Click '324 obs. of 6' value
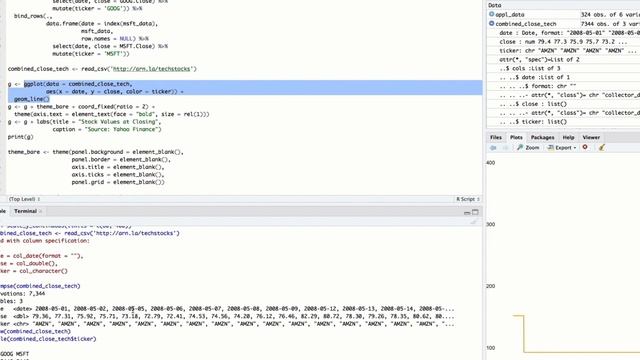The height and width of the screenshot is (360, 640). (610, 15)
